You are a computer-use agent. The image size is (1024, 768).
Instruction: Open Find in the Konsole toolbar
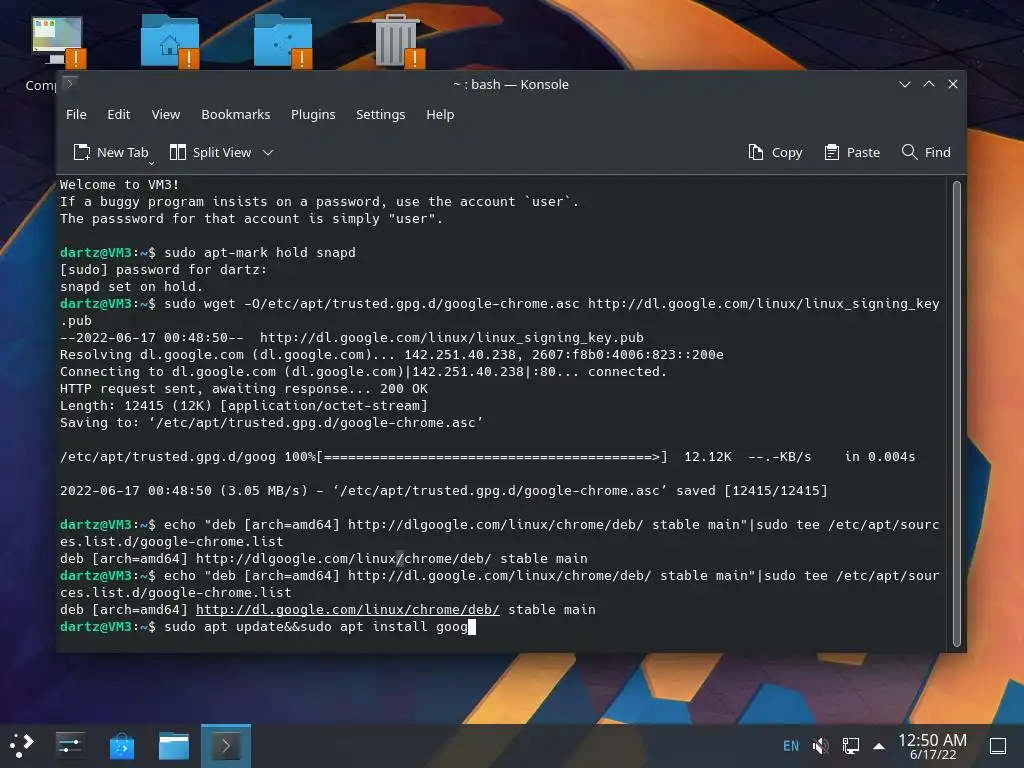[926, 152]
